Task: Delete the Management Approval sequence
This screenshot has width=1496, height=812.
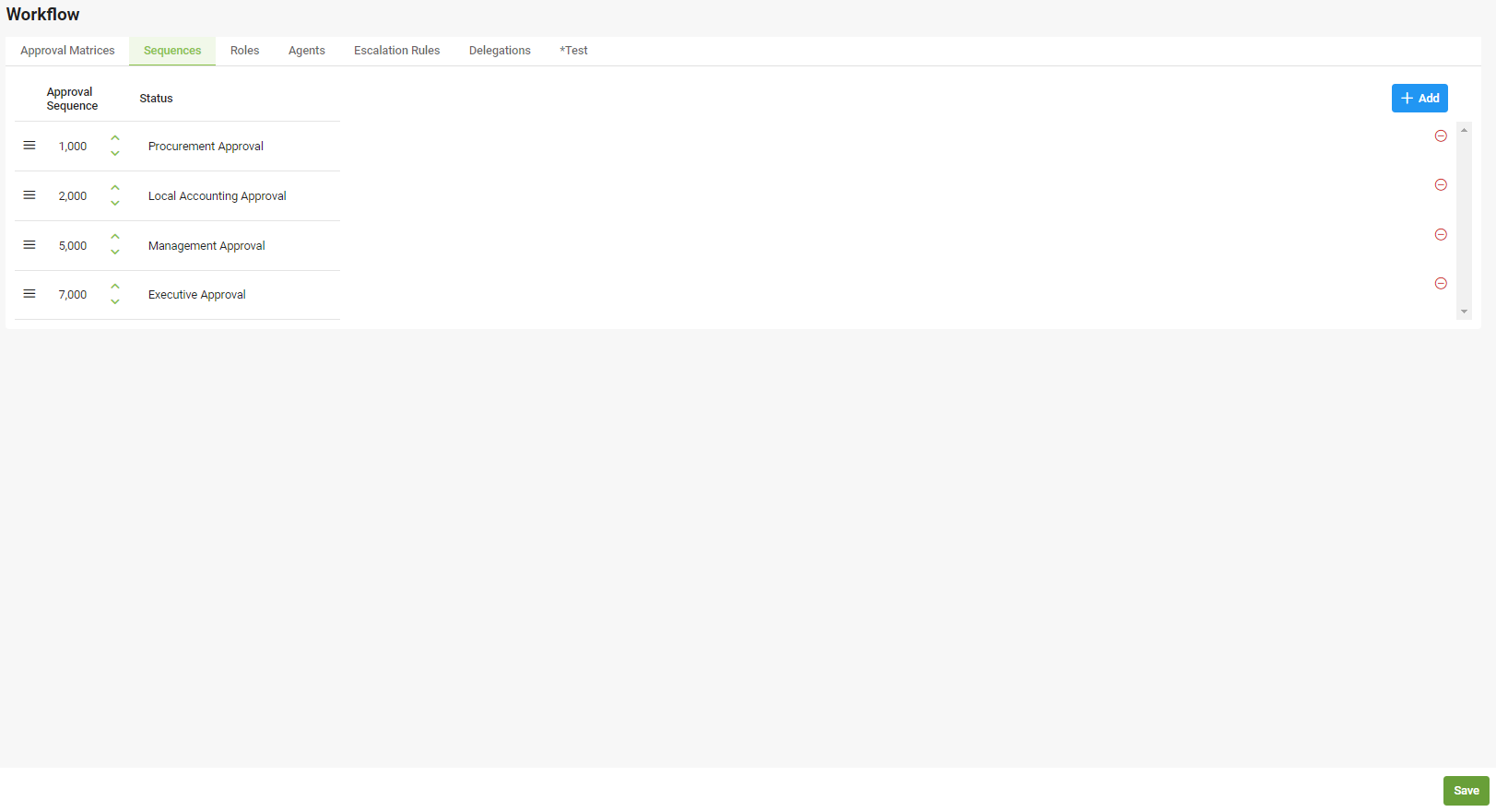Action: coord(1441,235)
